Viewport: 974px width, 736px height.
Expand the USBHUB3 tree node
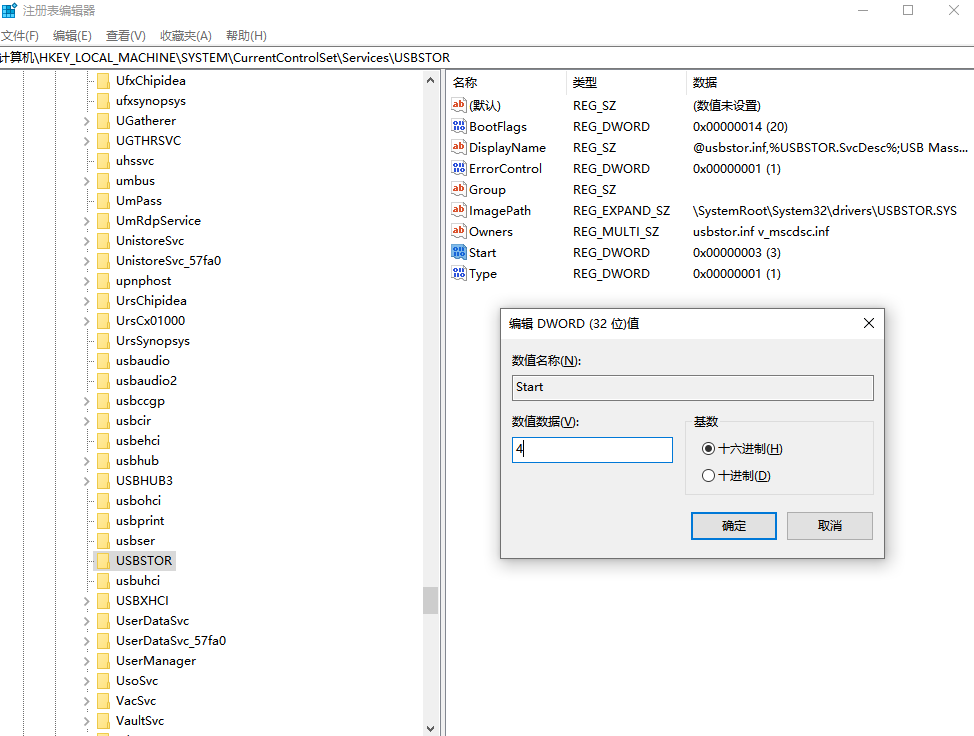click(86, 481)
